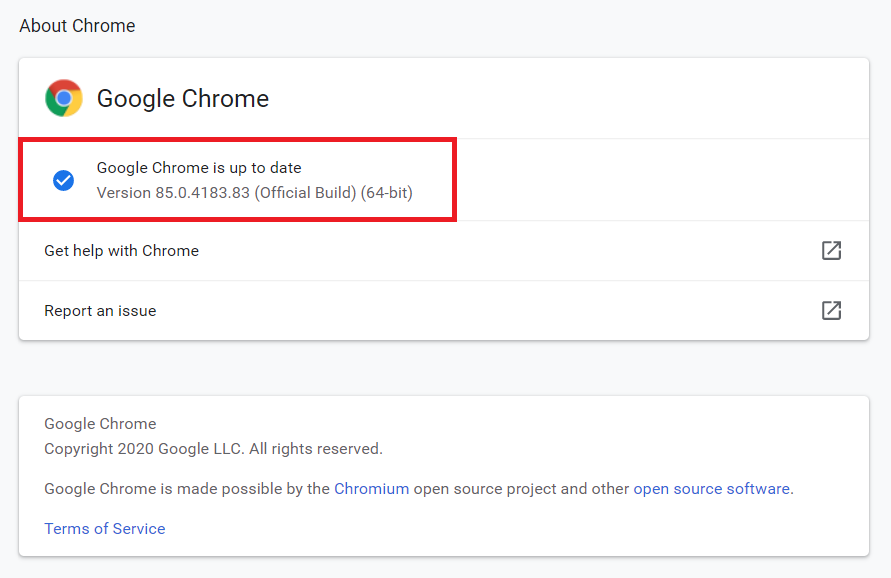Image resolution: width=891 pixels, height=578 pixels.
Task: Click the Google Chrome is up to date text
Action: (199, 168)
